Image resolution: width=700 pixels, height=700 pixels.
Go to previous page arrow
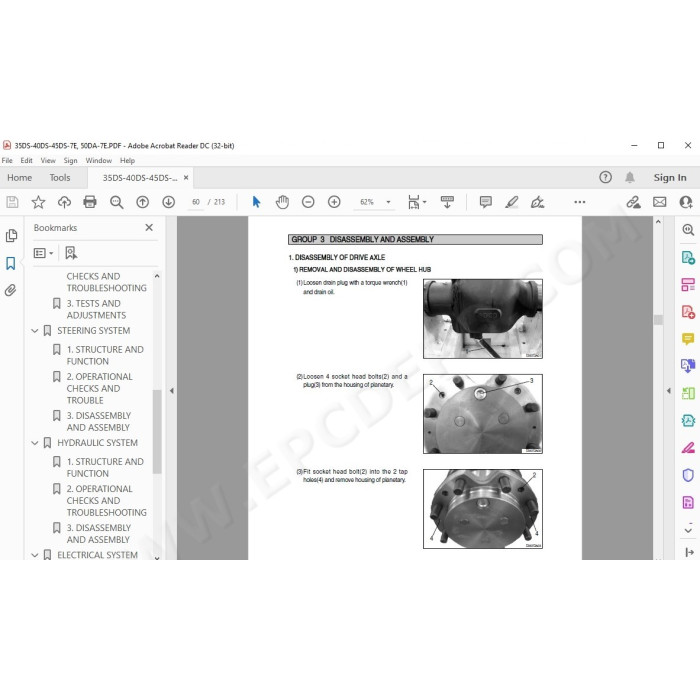pos(142,202)
